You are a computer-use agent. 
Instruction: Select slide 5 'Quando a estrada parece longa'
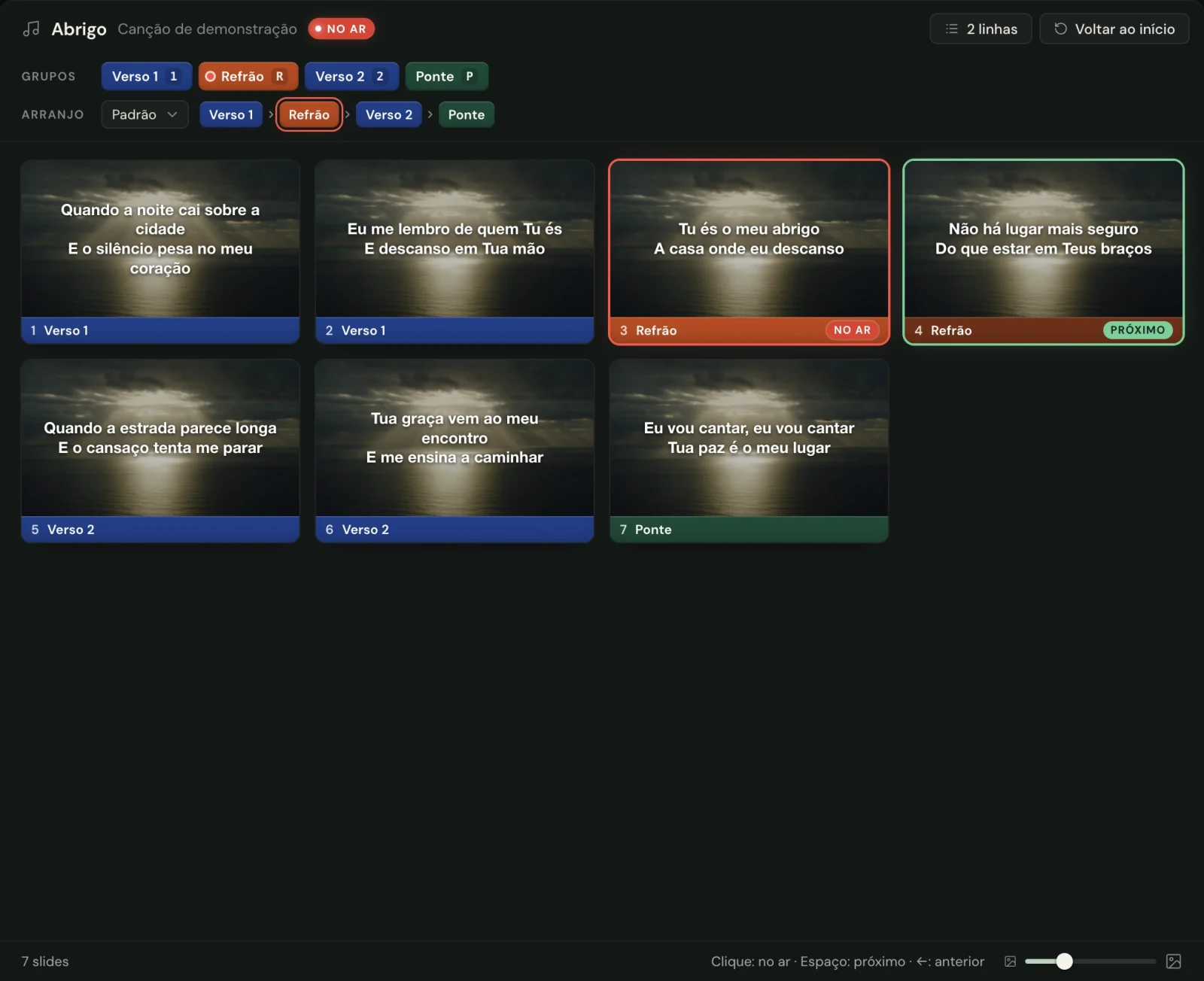(160, 451)
